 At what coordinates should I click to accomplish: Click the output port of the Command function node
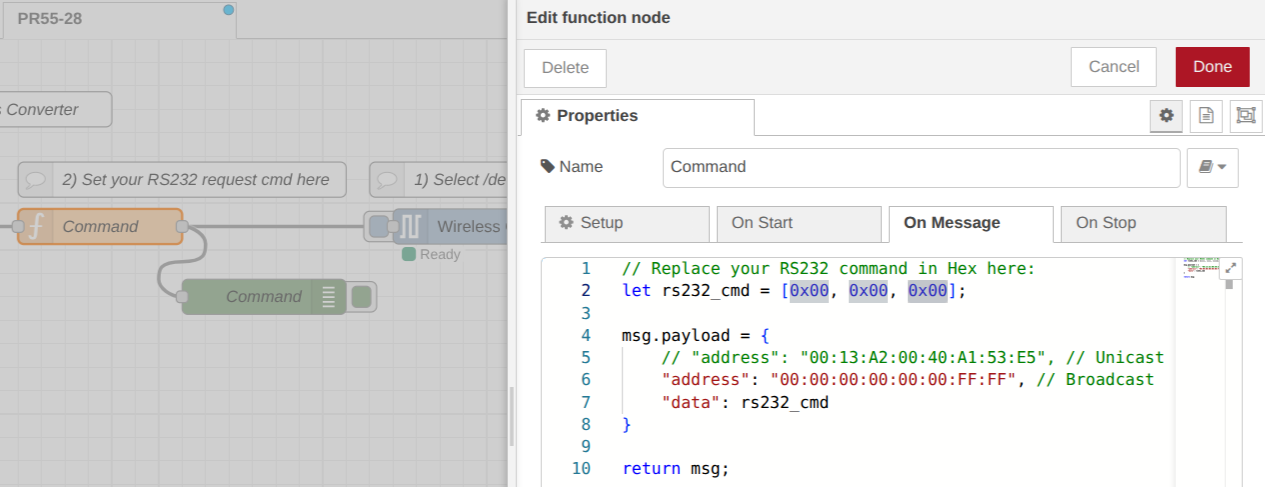pos(182,227)
